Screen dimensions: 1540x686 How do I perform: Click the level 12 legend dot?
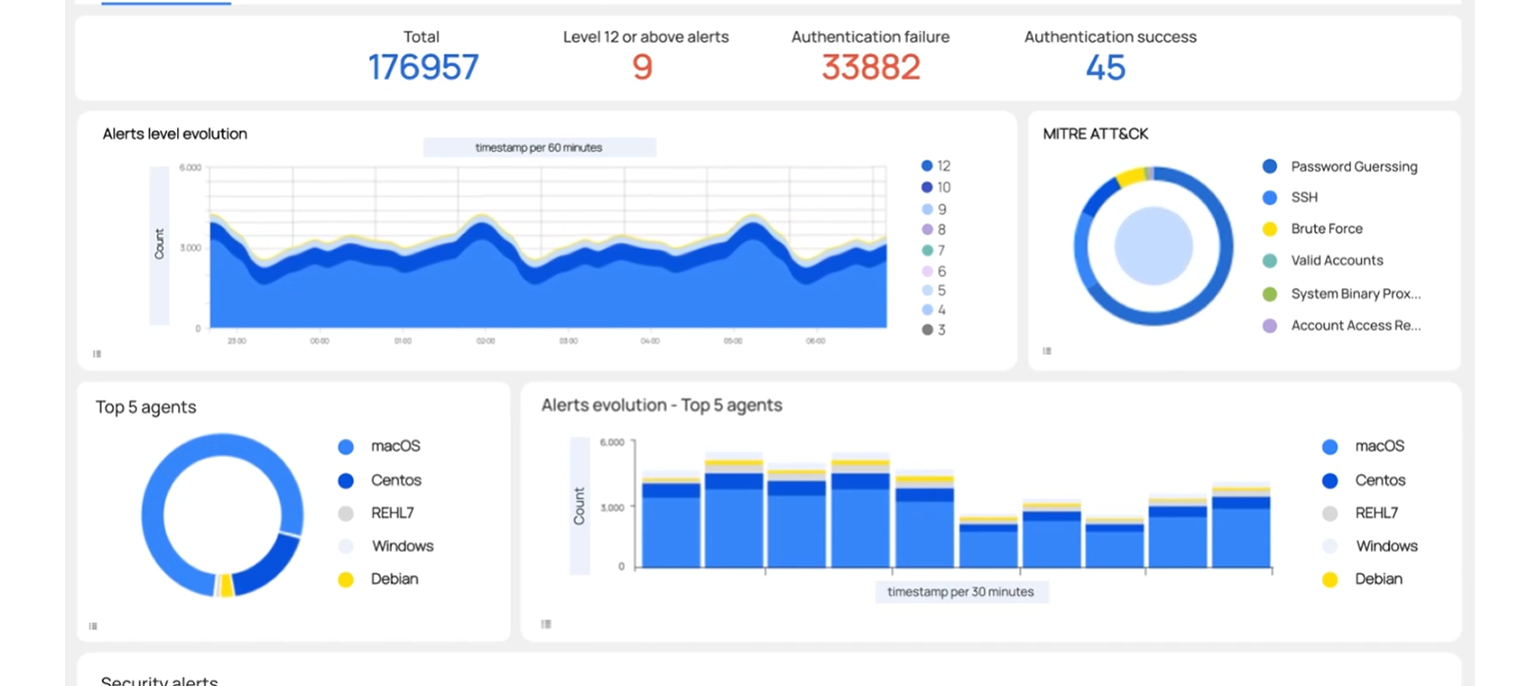coord(927,166)
